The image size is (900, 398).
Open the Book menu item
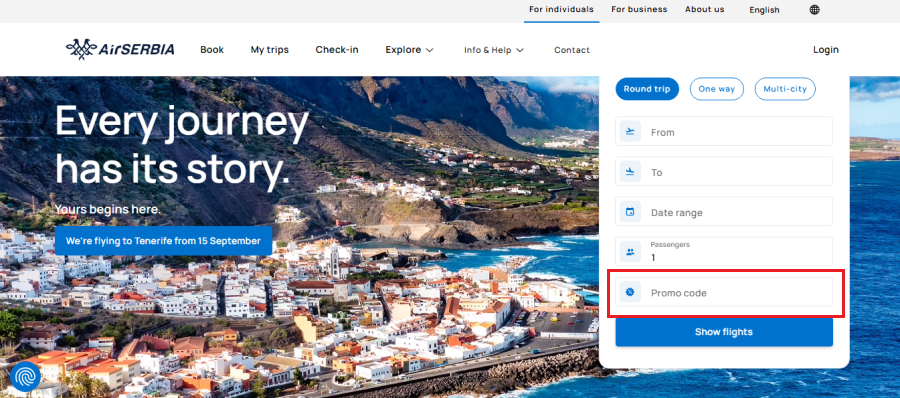pyautogui.click(x=212, y=50)
